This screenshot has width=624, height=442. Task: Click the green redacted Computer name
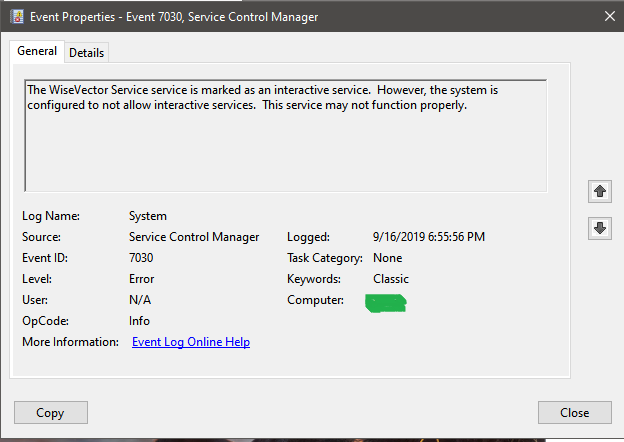(x=386, y=302)
